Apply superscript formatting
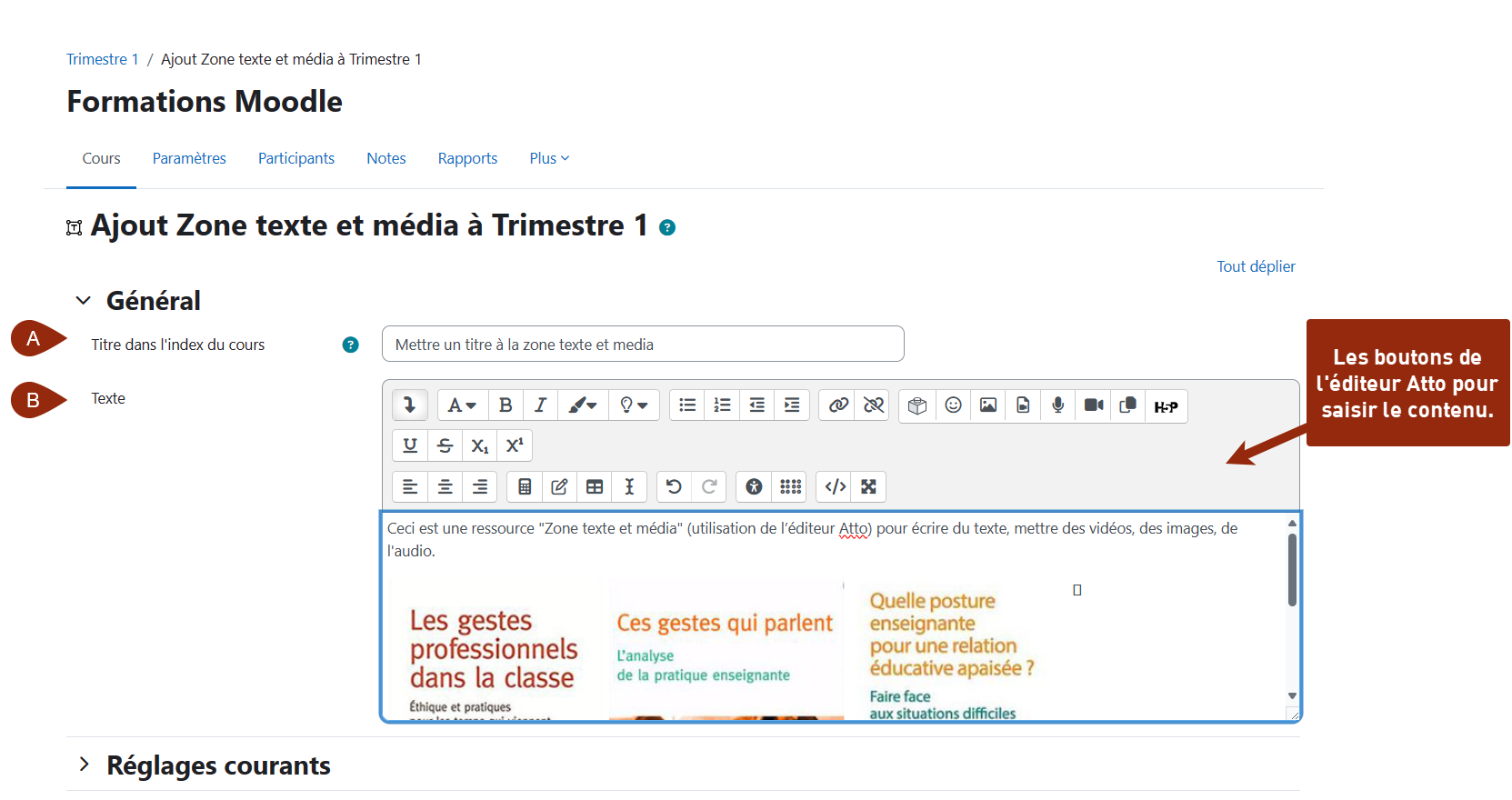 pyautogui.click(x=515, y=445)
